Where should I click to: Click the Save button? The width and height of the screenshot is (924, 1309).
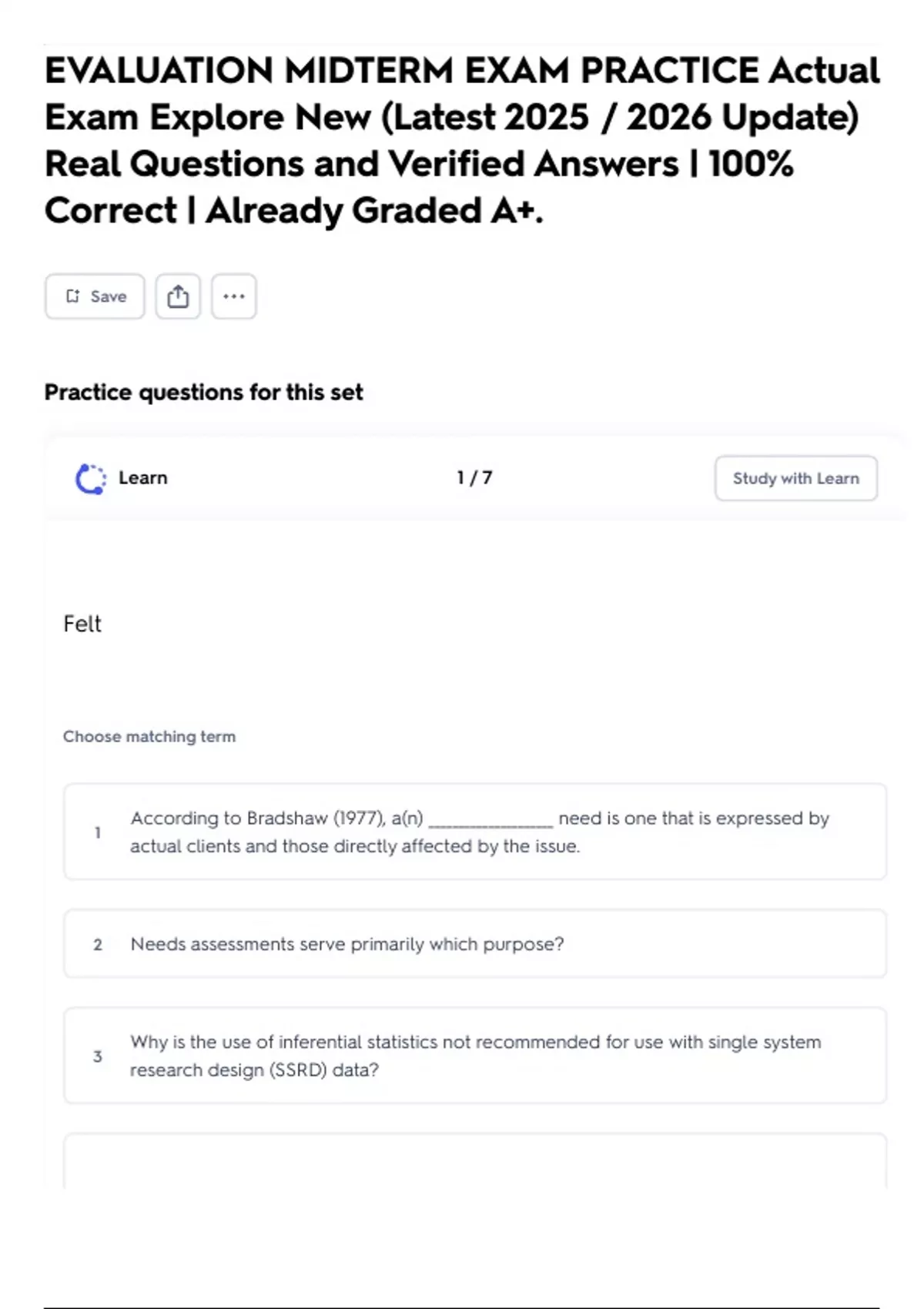tap(95, 296)
